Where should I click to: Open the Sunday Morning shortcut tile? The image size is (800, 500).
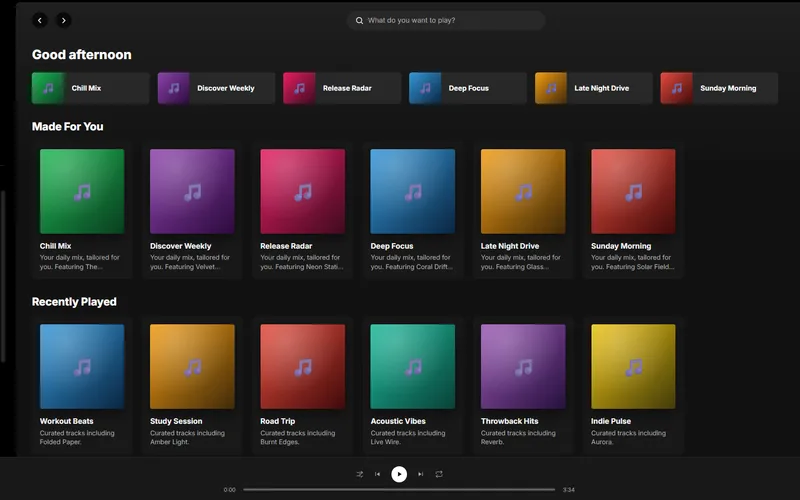(x=719, y=88)
